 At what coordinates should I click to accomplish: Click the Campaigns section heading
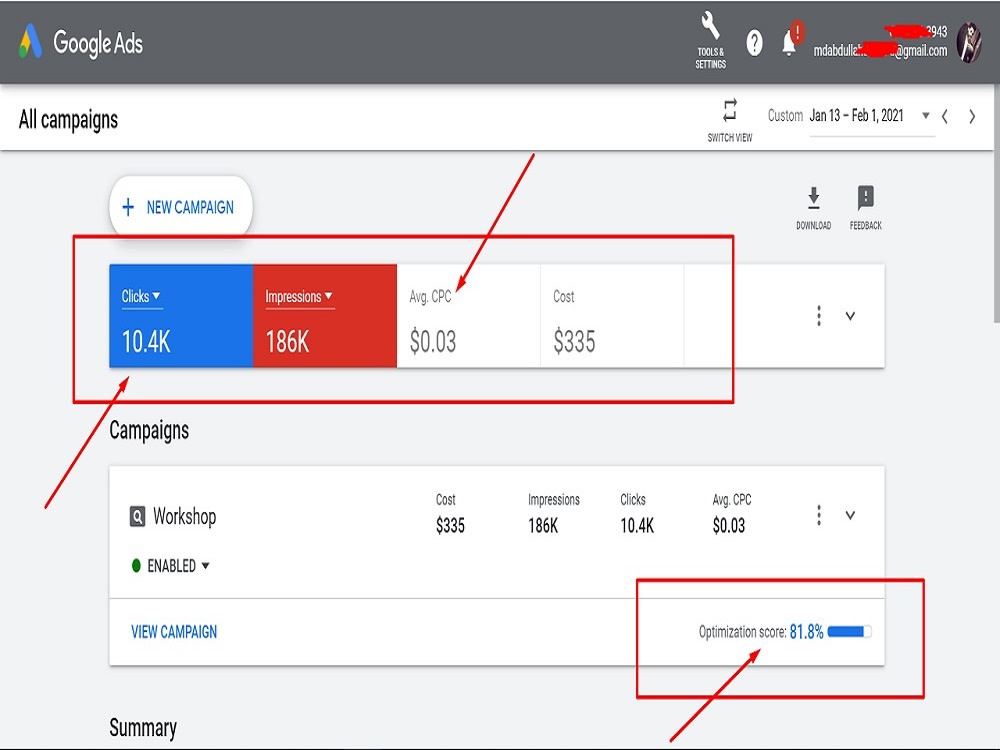(149, 430)
